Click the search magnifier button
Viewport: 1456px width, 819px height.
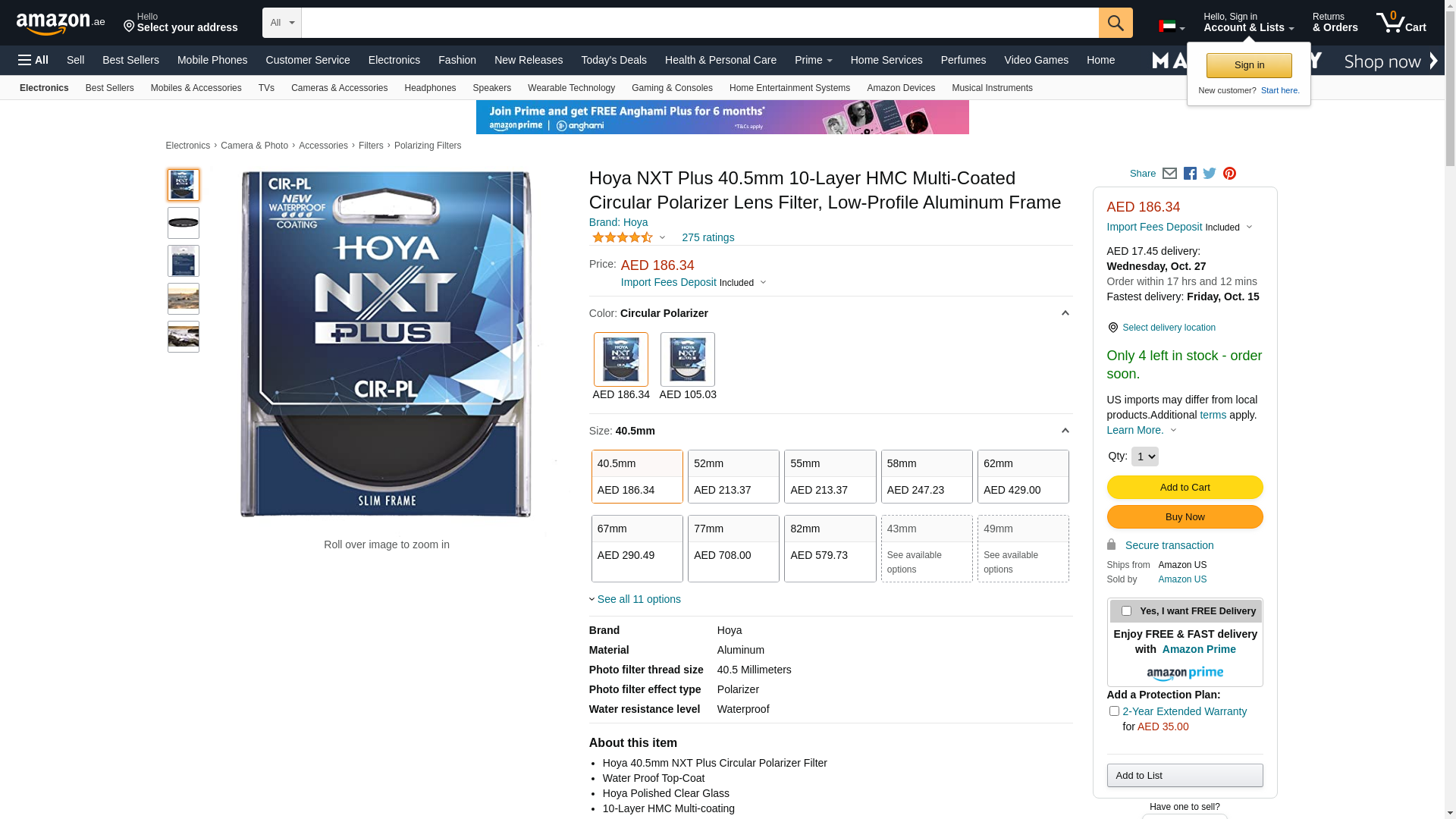[1115, 23]
